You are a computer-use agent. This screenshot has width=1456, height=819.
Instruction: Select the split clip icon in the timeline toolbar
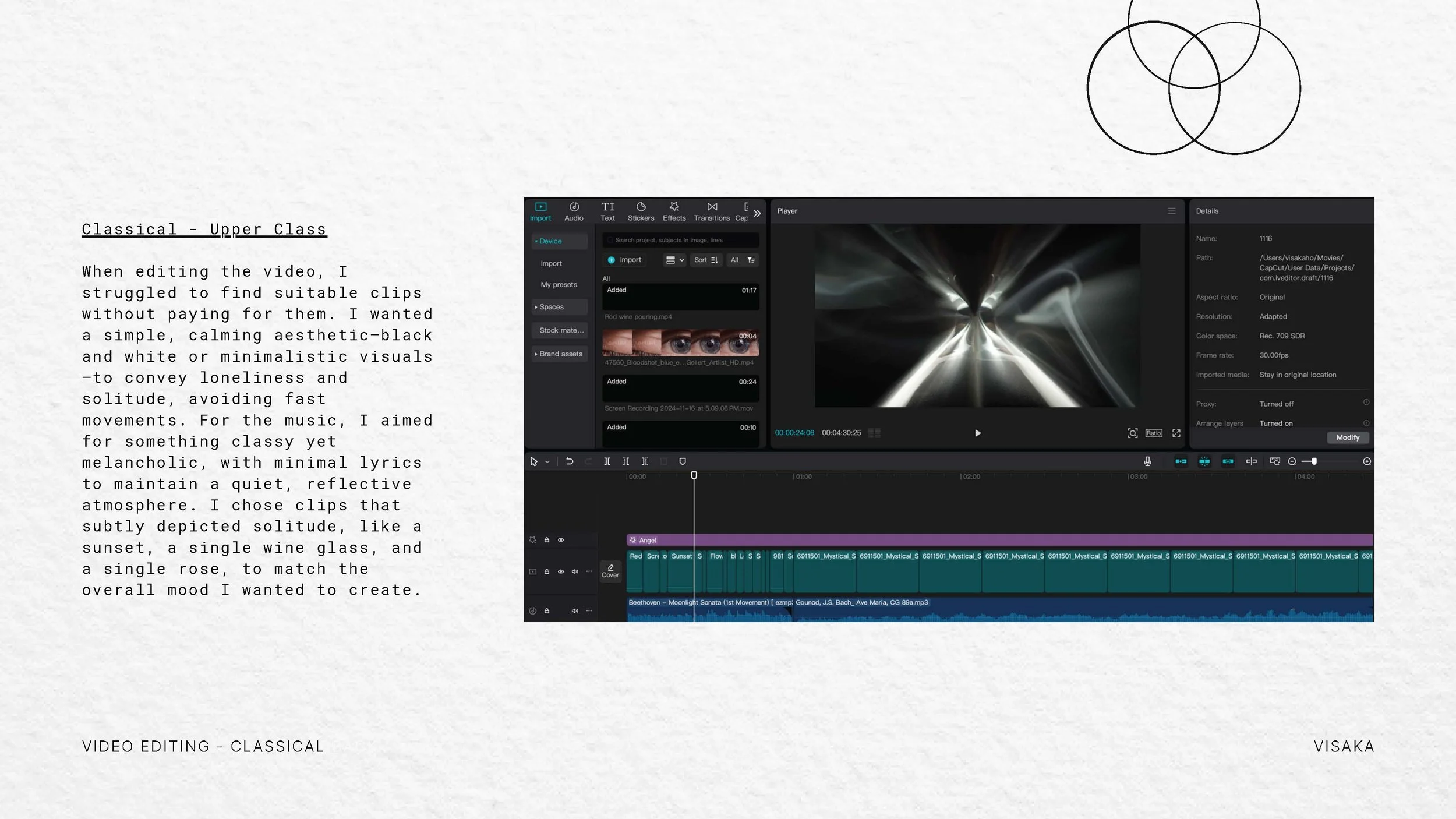pos(607,461)
